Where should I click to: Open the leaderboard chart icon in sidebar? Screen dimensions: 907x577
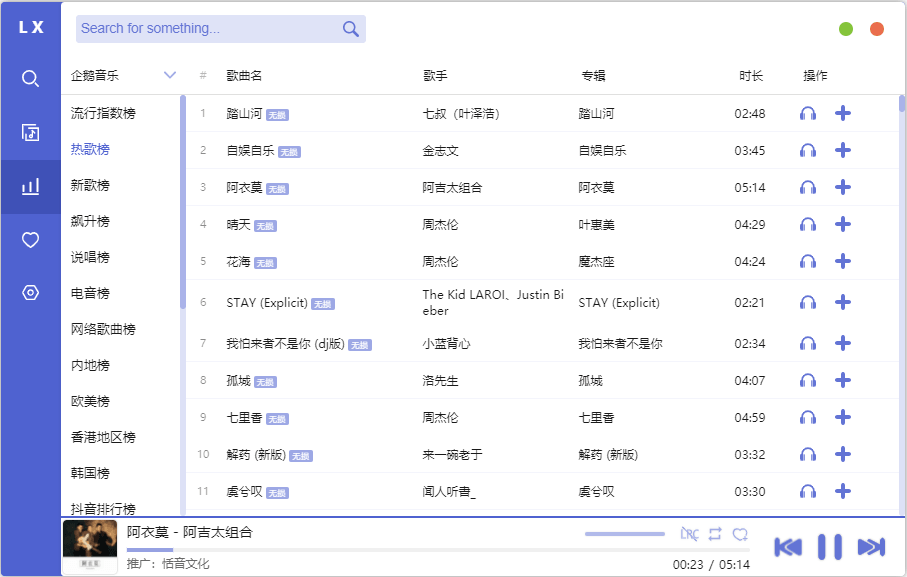[x=30, y=187]
